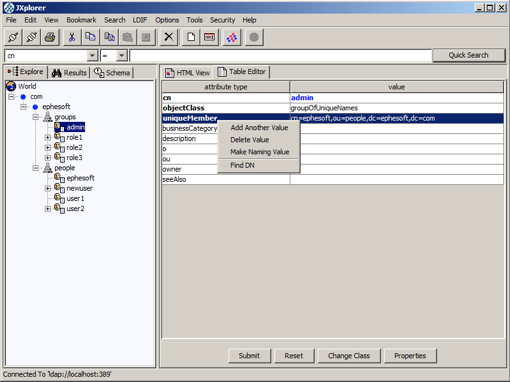Click the Stop round grey toolbar icon

pyautogui.click(x=254, y=37)
